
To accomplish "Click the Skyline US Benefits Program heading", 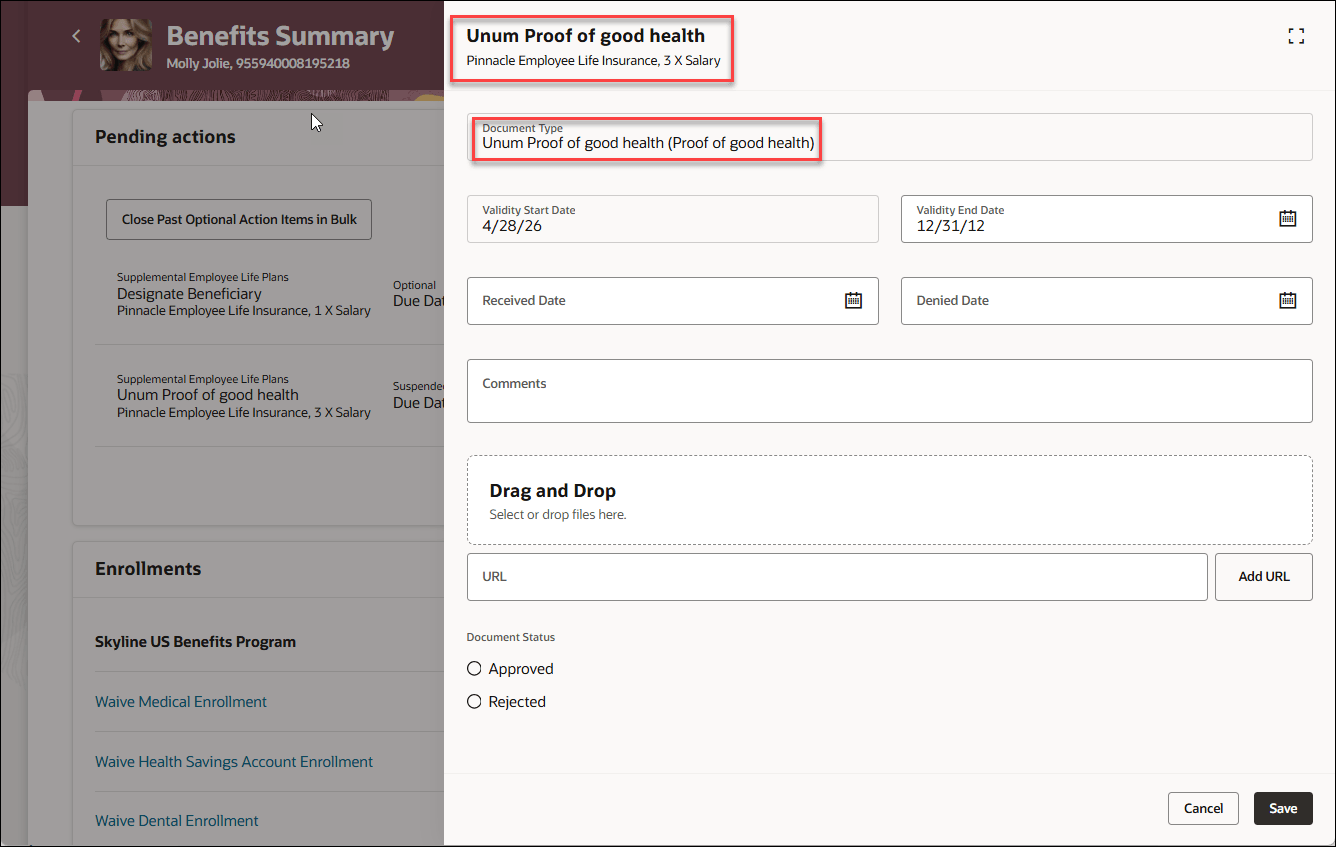I will pyautogui.click(x=195, y=642).
